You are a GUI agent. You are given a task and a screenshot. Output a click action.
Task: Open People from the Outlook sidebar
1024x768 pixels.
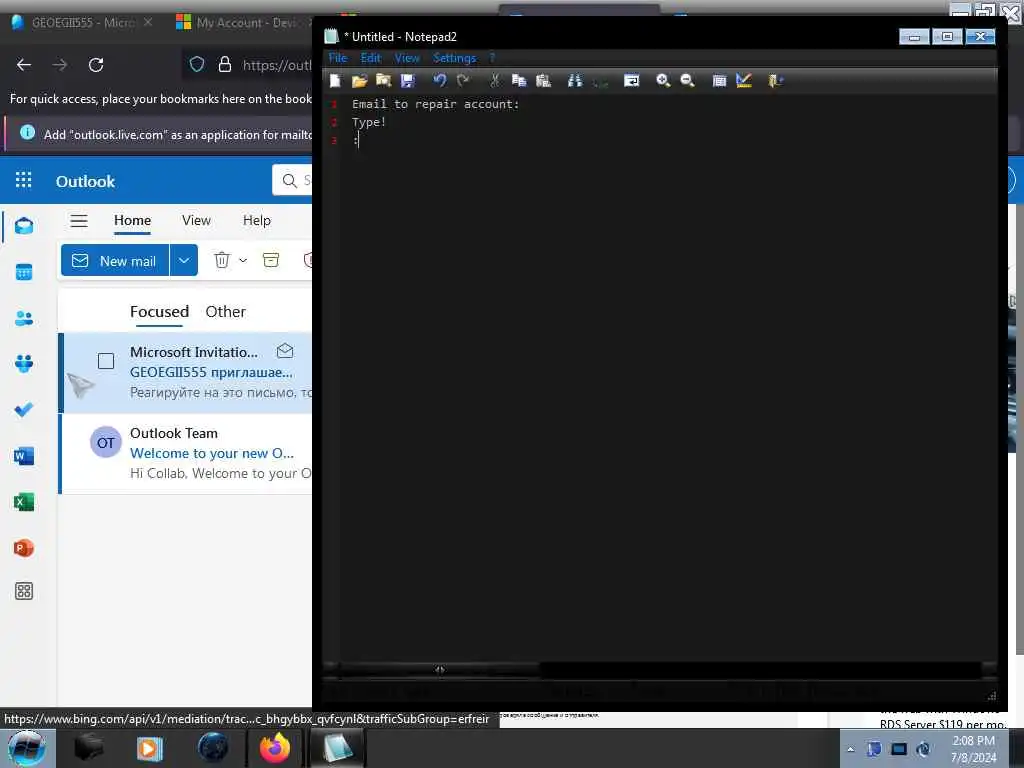point(24,318)
